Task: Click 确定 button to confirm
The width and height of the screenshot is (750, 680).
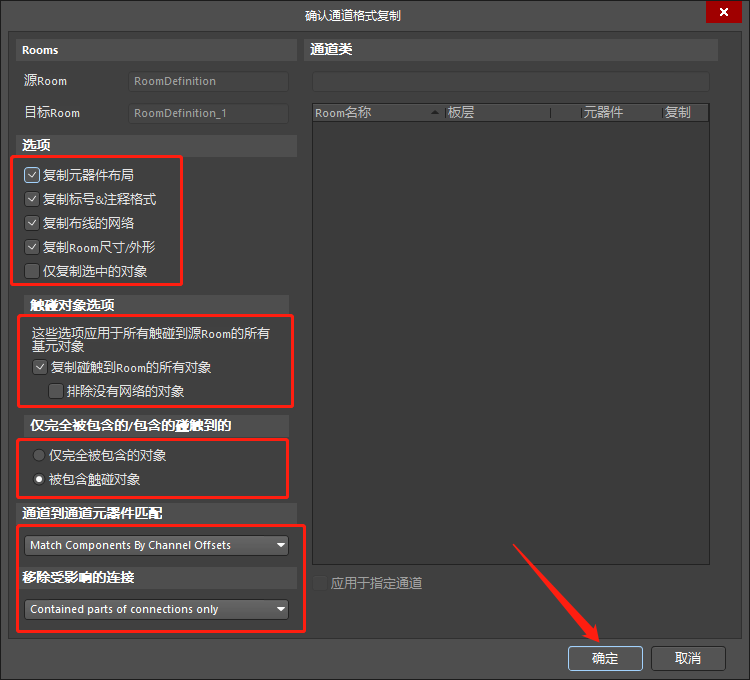Action: coord(605,658)
